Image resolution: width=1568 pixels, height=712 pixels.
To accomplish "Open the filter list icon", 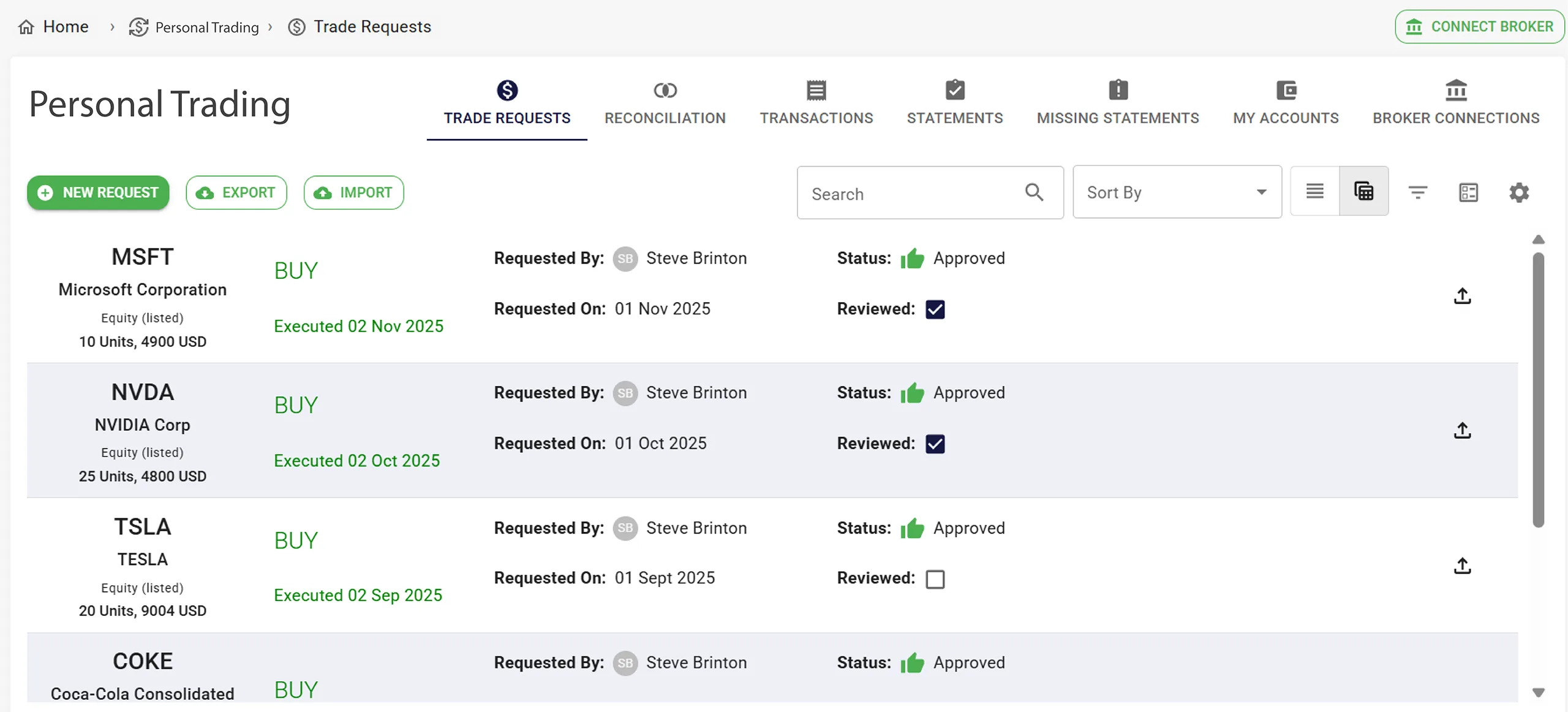I will 1417,192.
